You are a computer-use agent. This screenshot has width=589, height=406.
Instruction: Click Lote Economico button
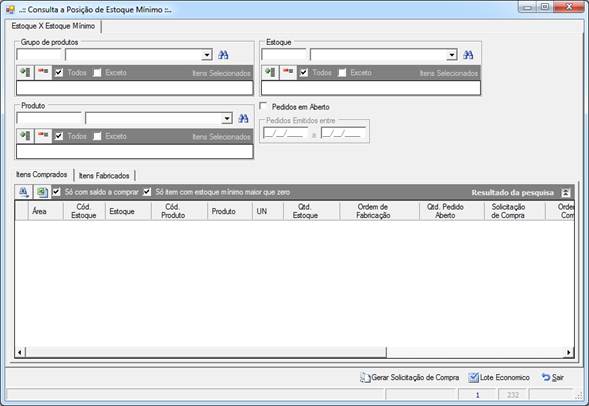pos(499,377)
